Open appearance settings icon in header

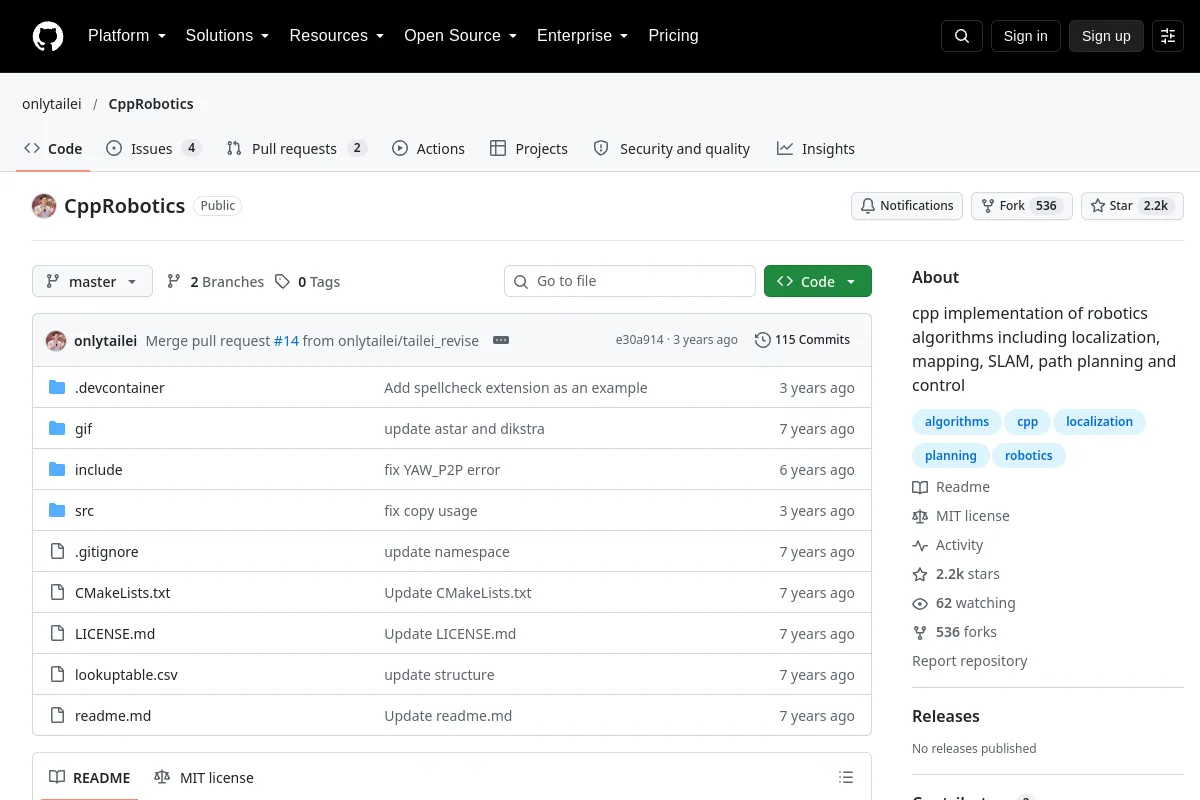pos(1168,36)
